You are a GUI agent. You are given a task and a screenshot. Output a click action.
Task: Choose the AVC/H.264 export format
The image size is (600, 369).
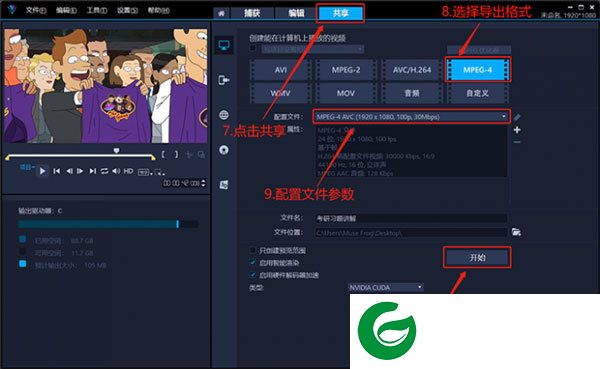click(412, 70)
